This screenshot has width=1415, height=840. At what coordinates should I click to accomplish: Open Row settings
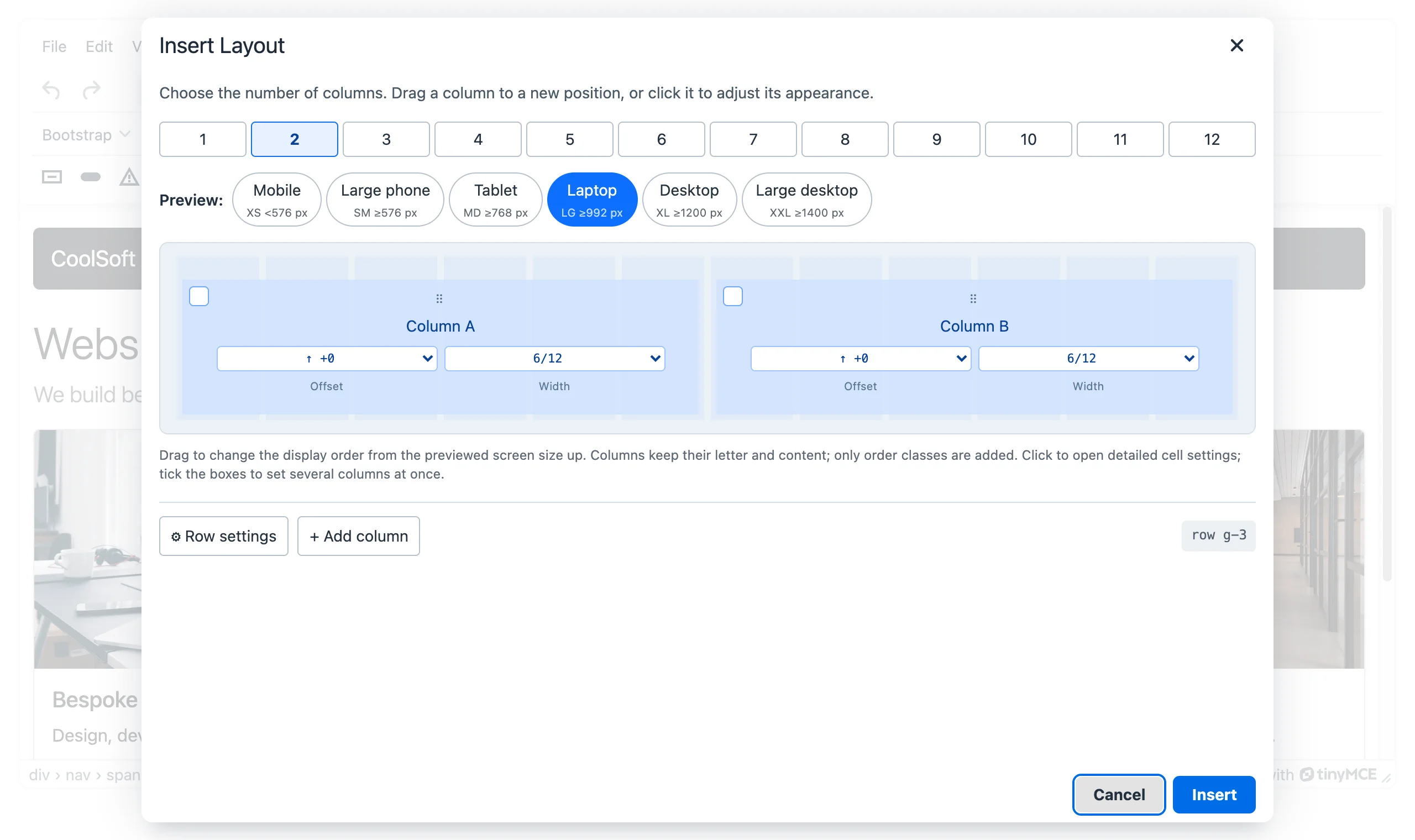click(223, 535)
